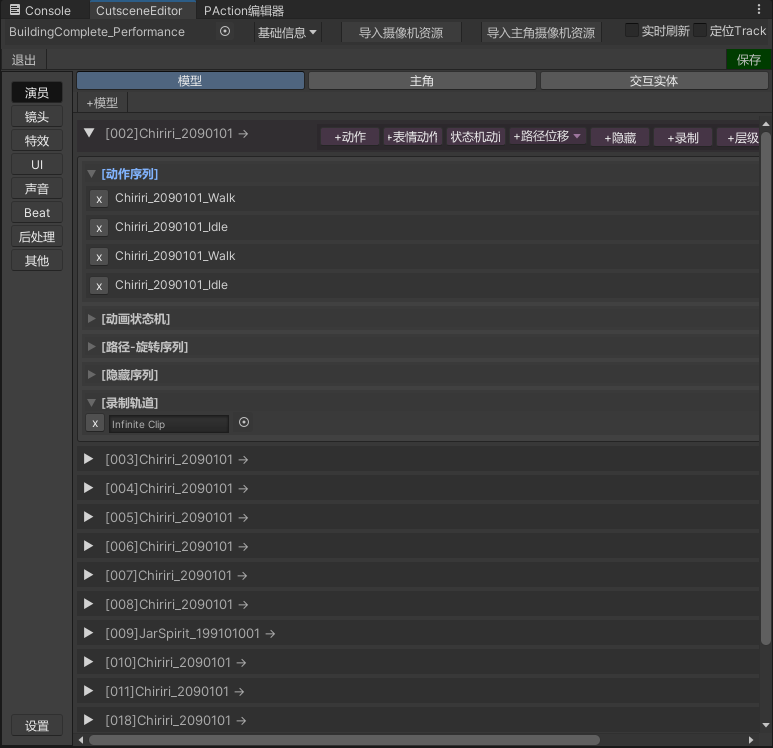Click the object picker icon beside BuildingComplete_Performance

coord(225,32)
